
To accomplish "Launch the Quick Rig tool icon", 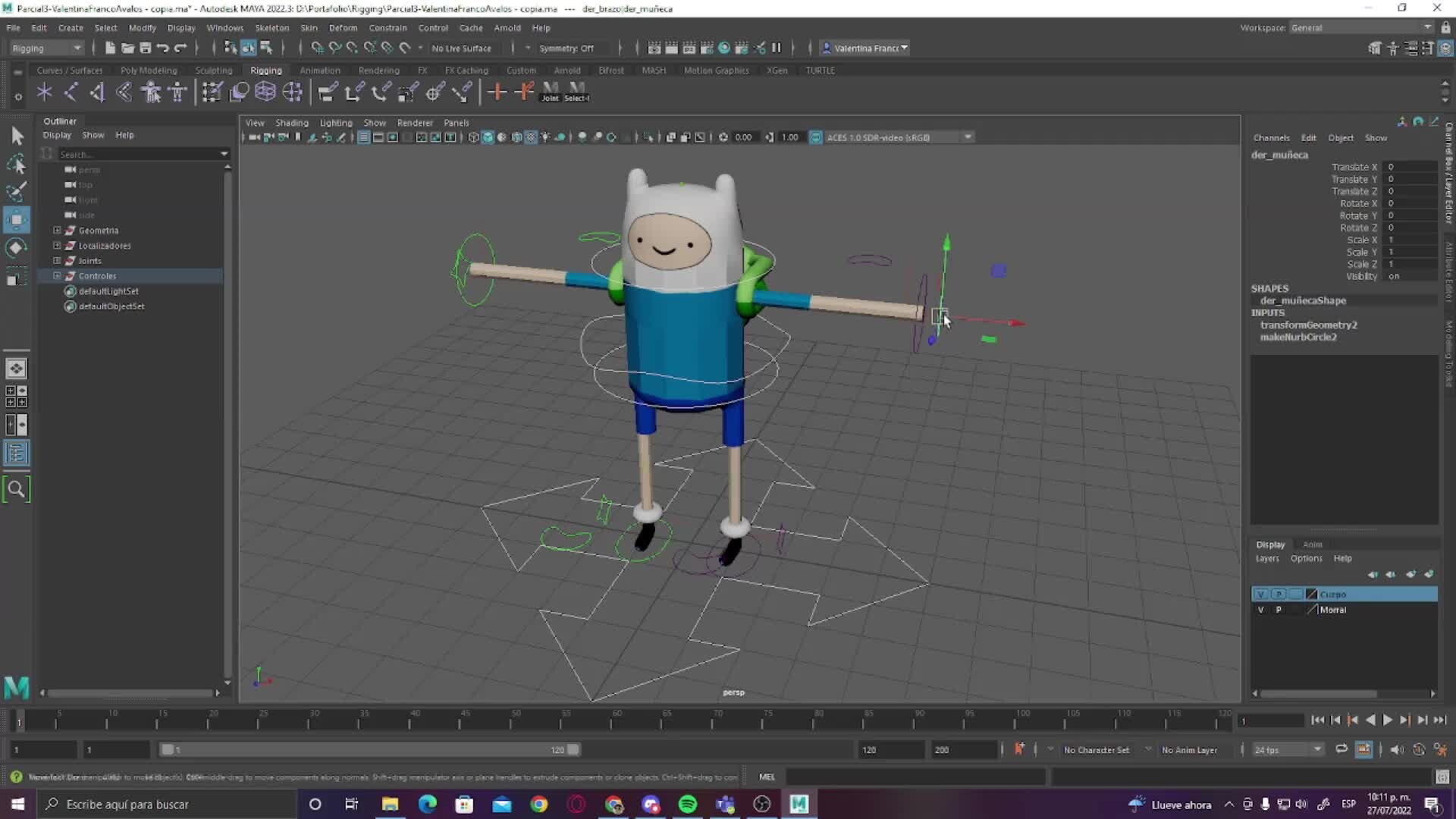I will [x=150, y=92].
